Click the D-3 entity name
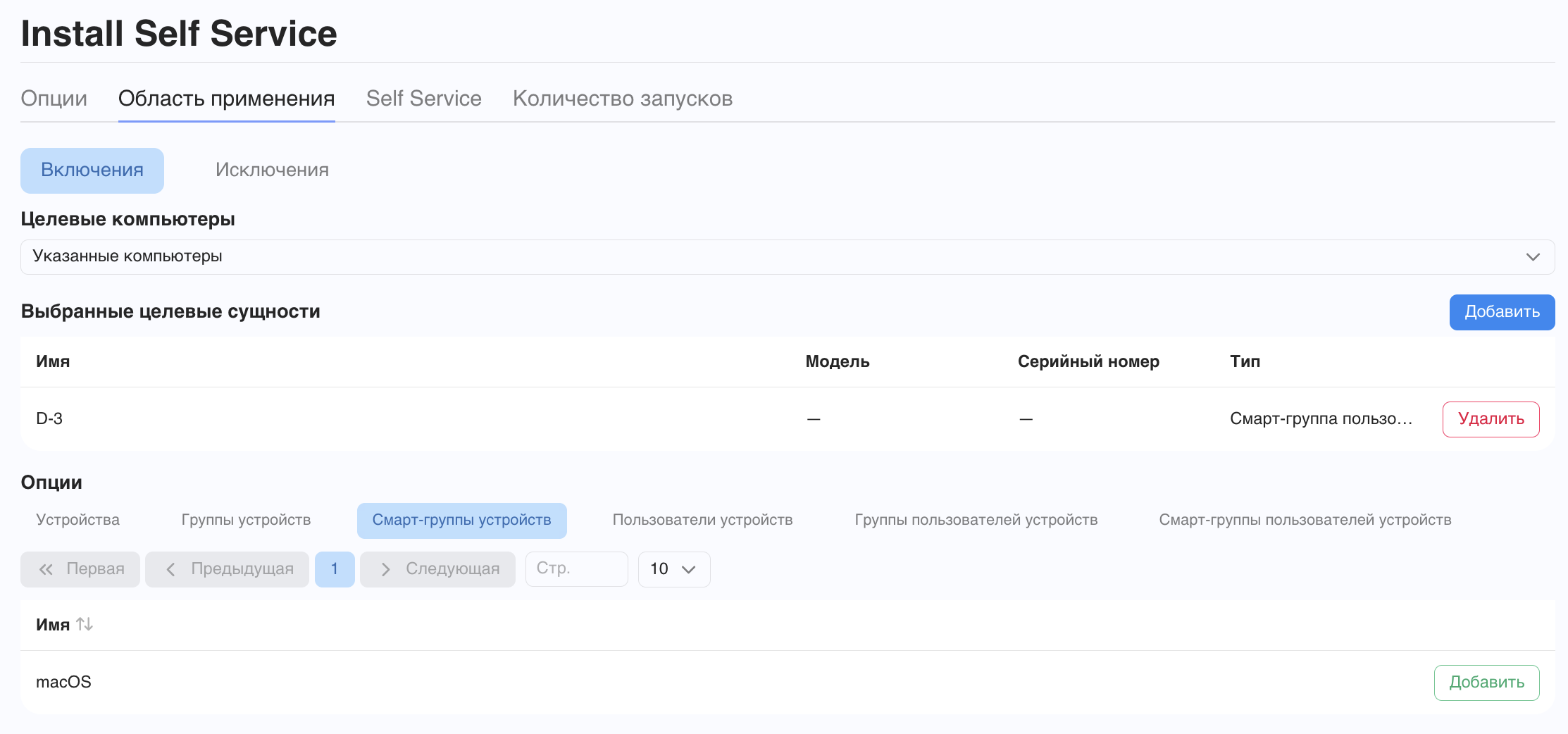 coord(49,419)
